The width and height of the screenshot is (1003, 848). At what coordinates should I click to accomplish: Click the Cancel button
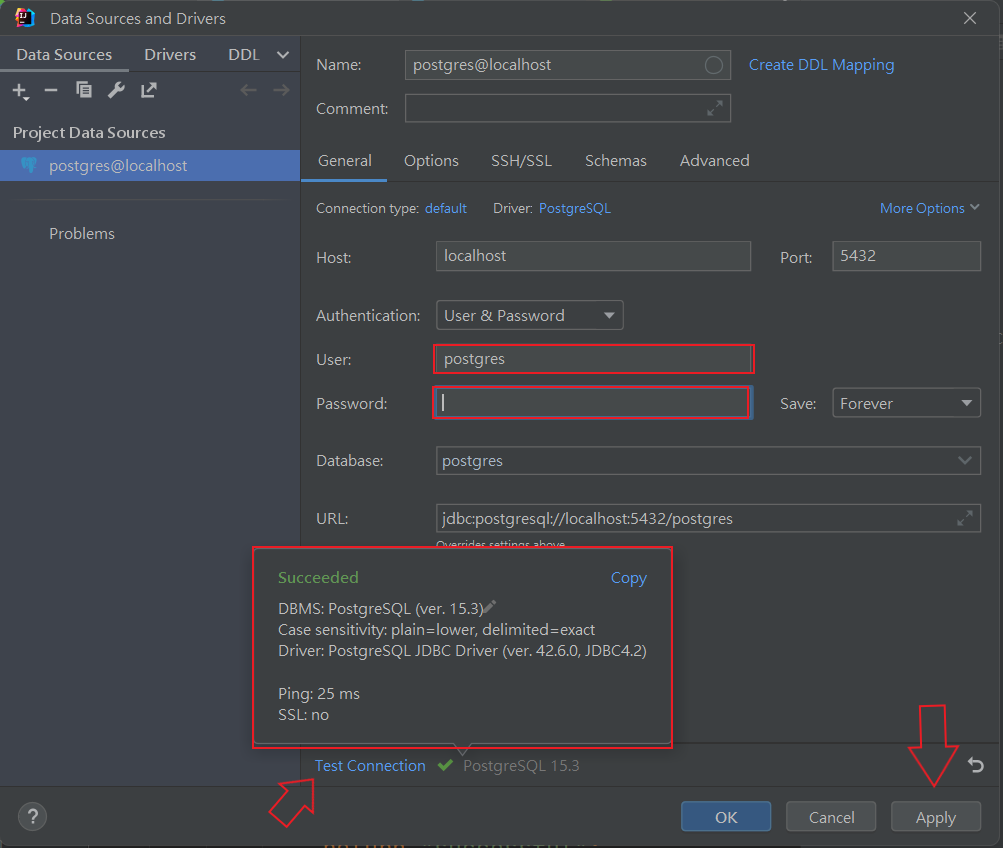tap(831, 817)
